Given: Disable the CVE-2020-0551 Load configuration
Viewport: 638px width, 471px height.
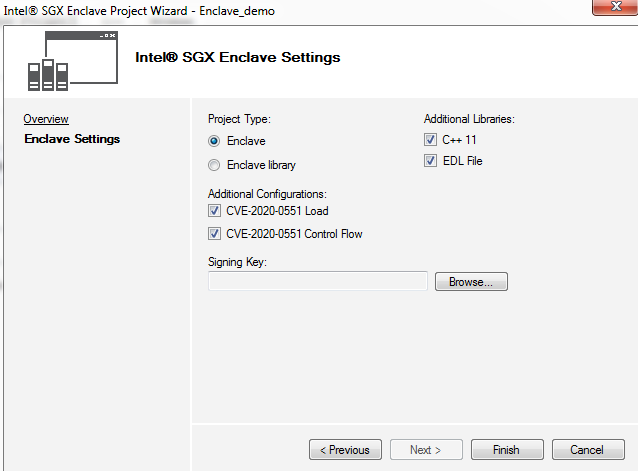Looking at the screenshot, I should coord(214,211).
